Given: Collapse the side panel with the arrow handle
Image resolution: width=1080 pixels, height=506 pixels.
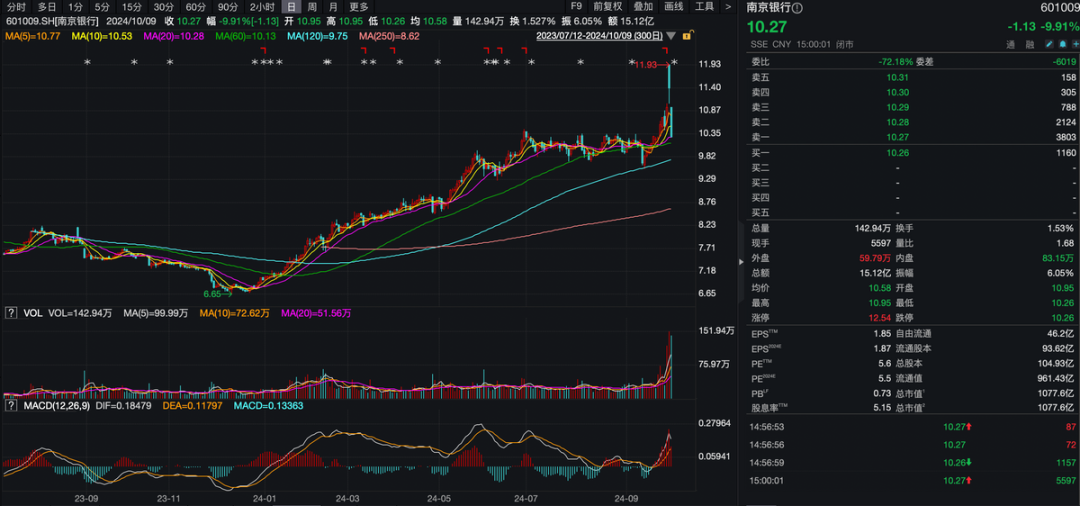Looking at the screenshot, I should [x=741, y=262].
